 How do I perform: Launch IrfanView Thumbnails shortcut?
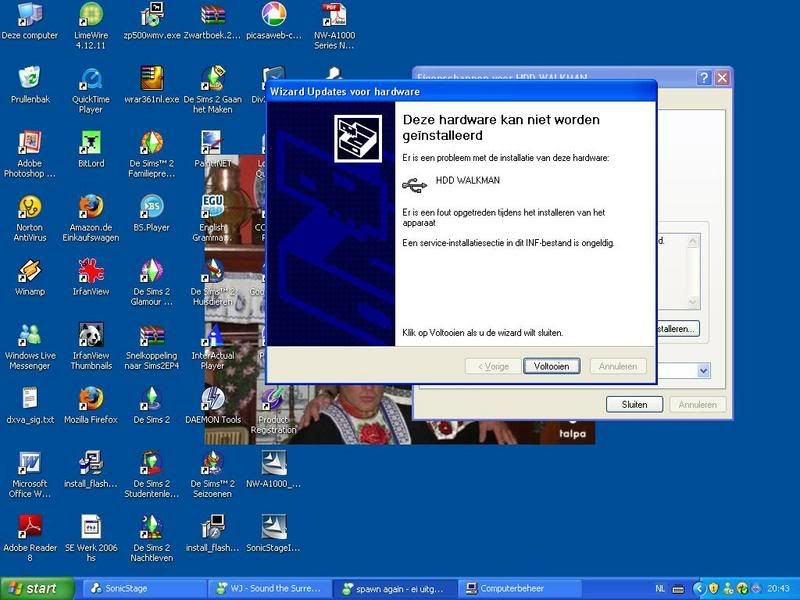[x=91, y=346]
